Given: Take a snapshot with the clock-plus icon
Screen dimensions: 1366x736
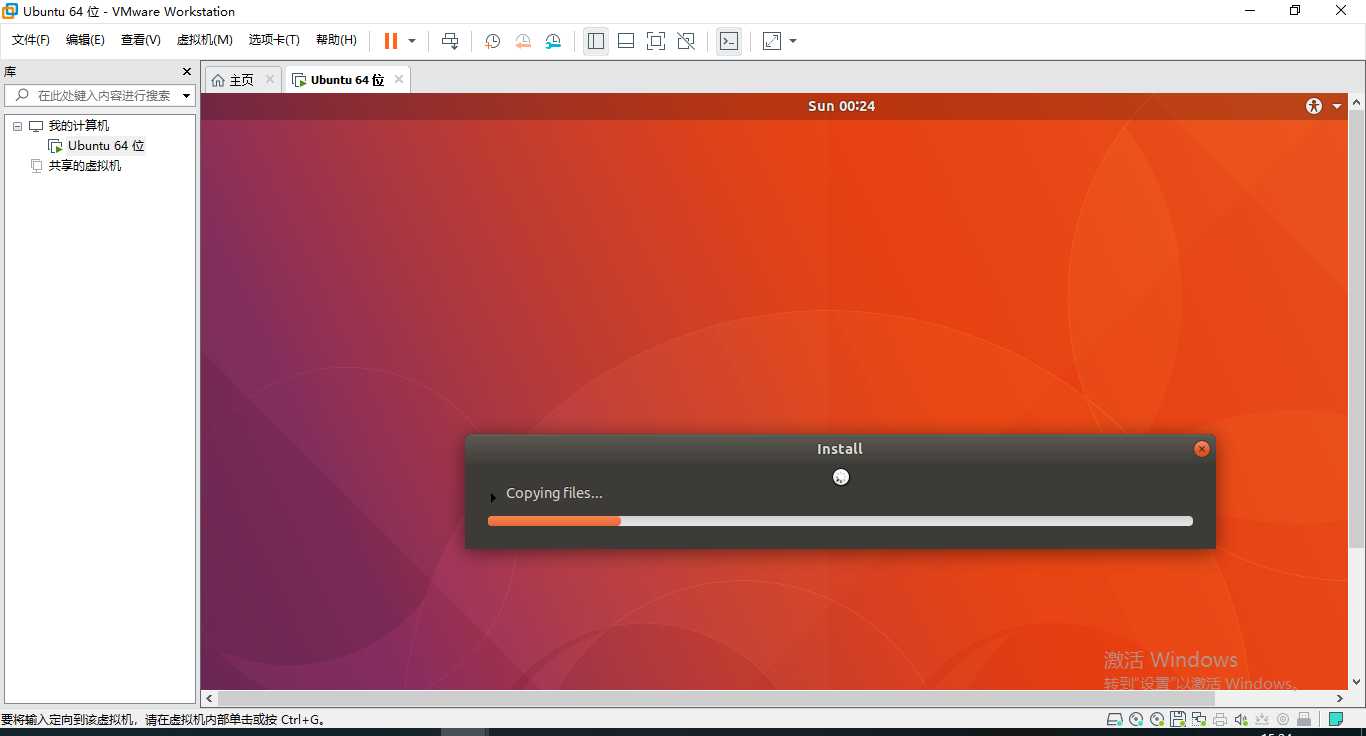Looking at the screenshot, I should pos(492,41).
